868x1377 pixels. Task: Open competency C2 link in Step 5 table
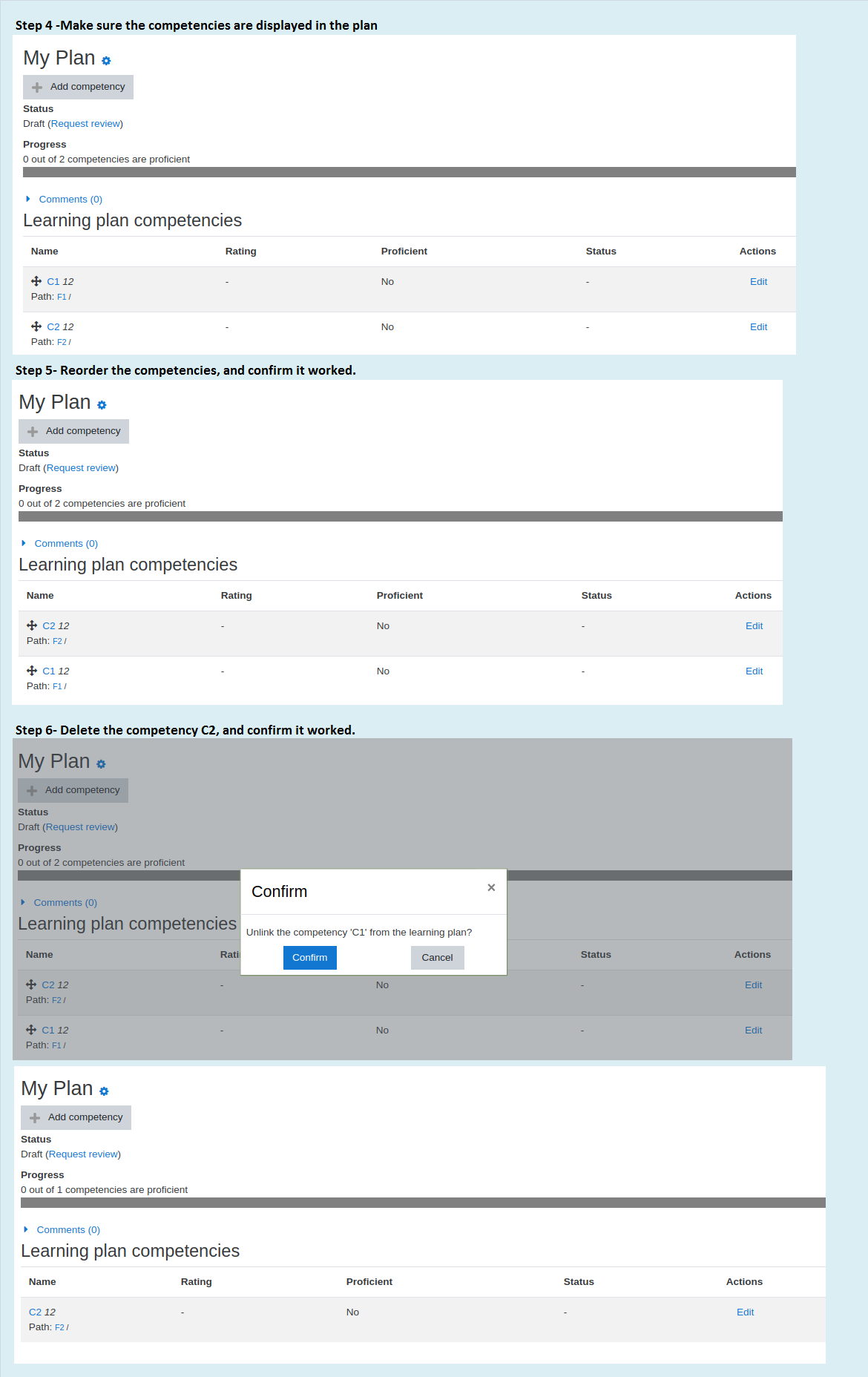(x=49, y=626)
